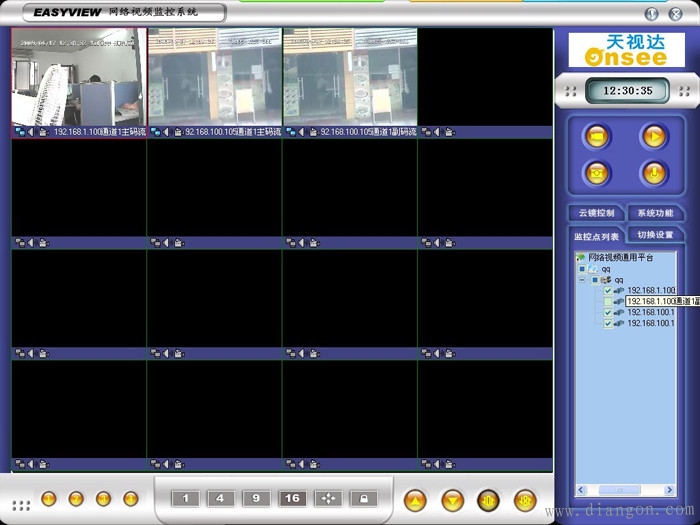The width and height of the screenshot is (700, 525).
Task: Switch to the 切换设置 tab
Action: click(x=655, y=235)
